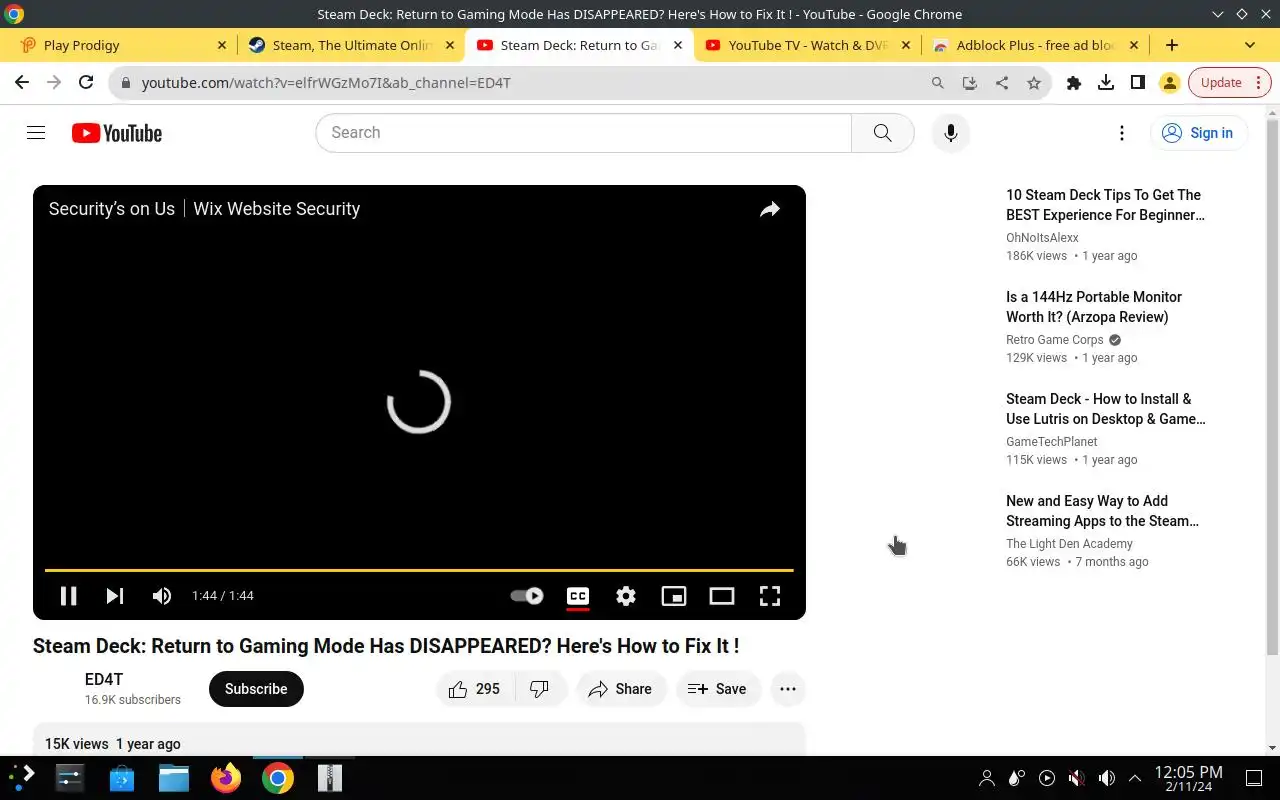Dislike the video
Image resolution: width=1280 pixels, height=800 pixels.
pos(540,689)
